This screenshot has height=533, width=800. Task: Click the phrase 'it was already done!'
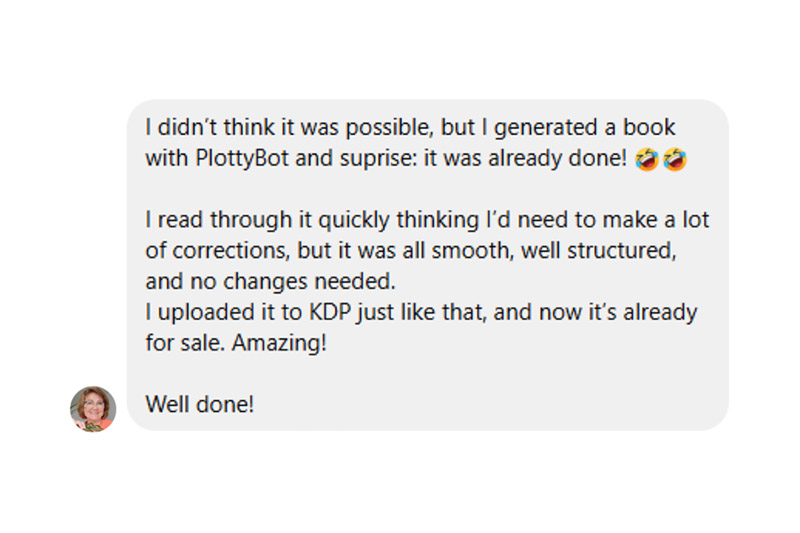click(x=525, y=158)
